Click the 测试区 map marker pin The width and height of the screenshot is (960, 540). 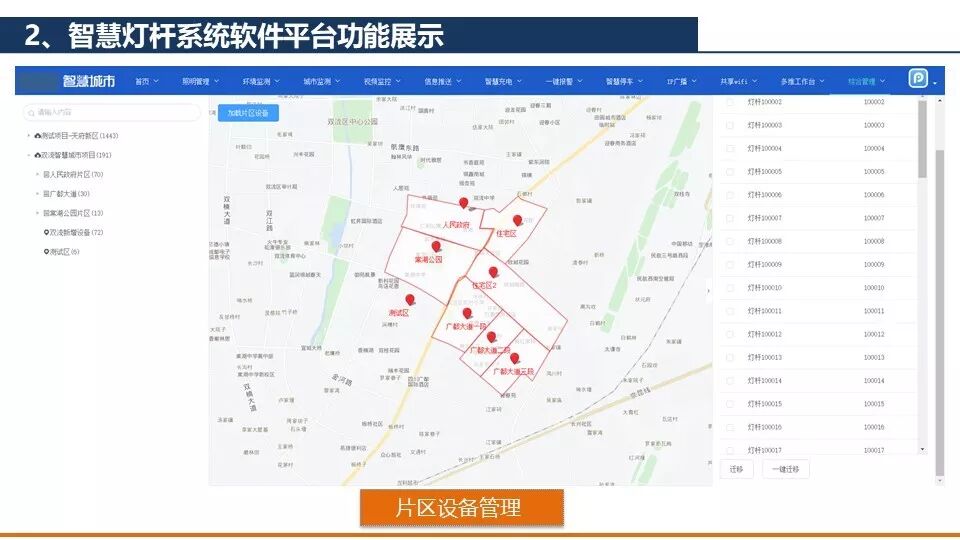(410, 299)
